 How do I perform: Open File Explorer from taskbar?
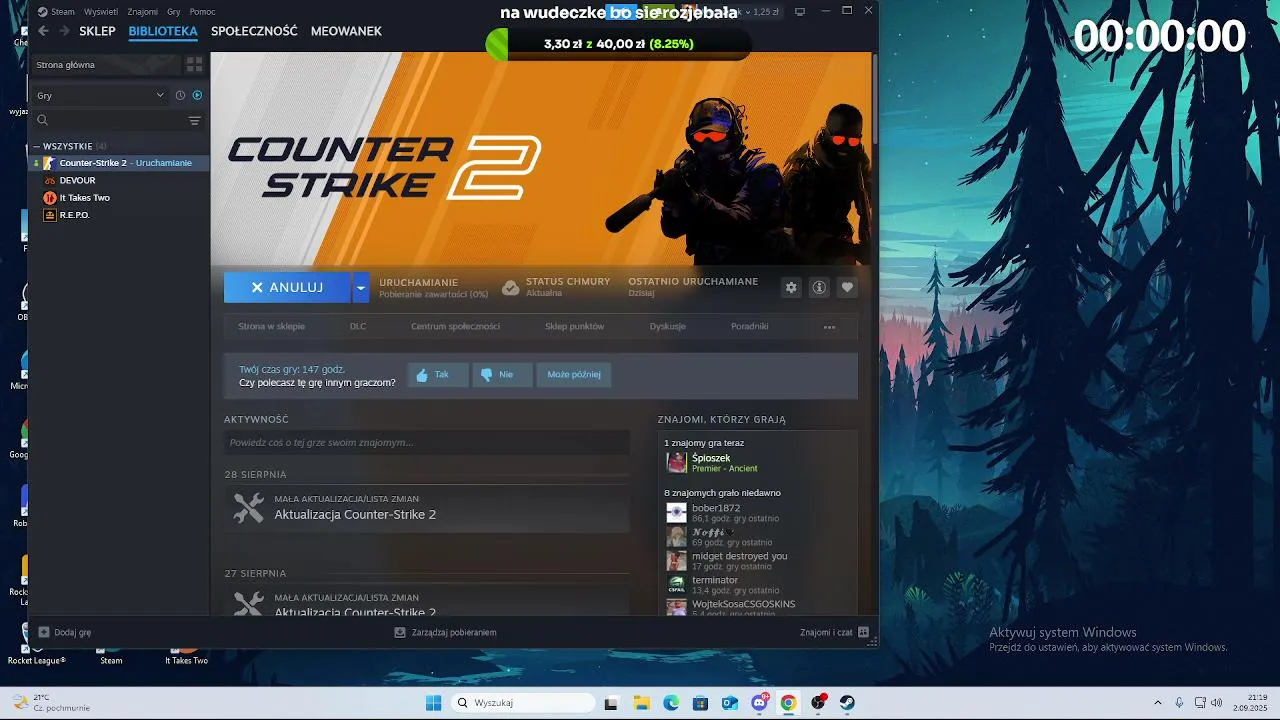coord(641,703)
